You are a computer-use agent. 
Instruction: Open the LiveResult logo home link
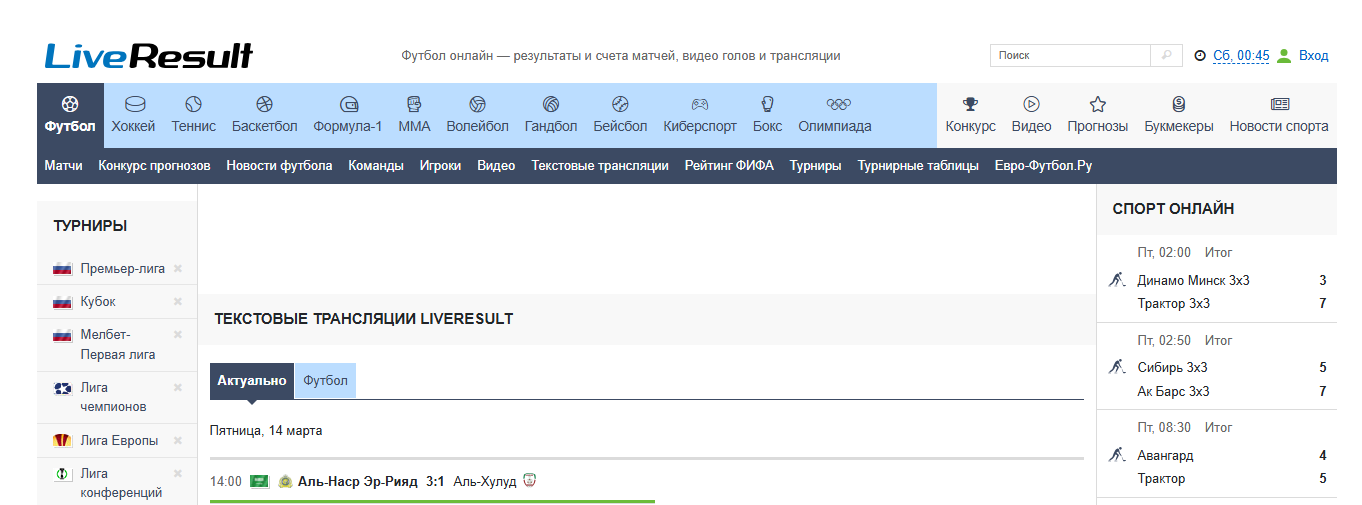(148, 55)
